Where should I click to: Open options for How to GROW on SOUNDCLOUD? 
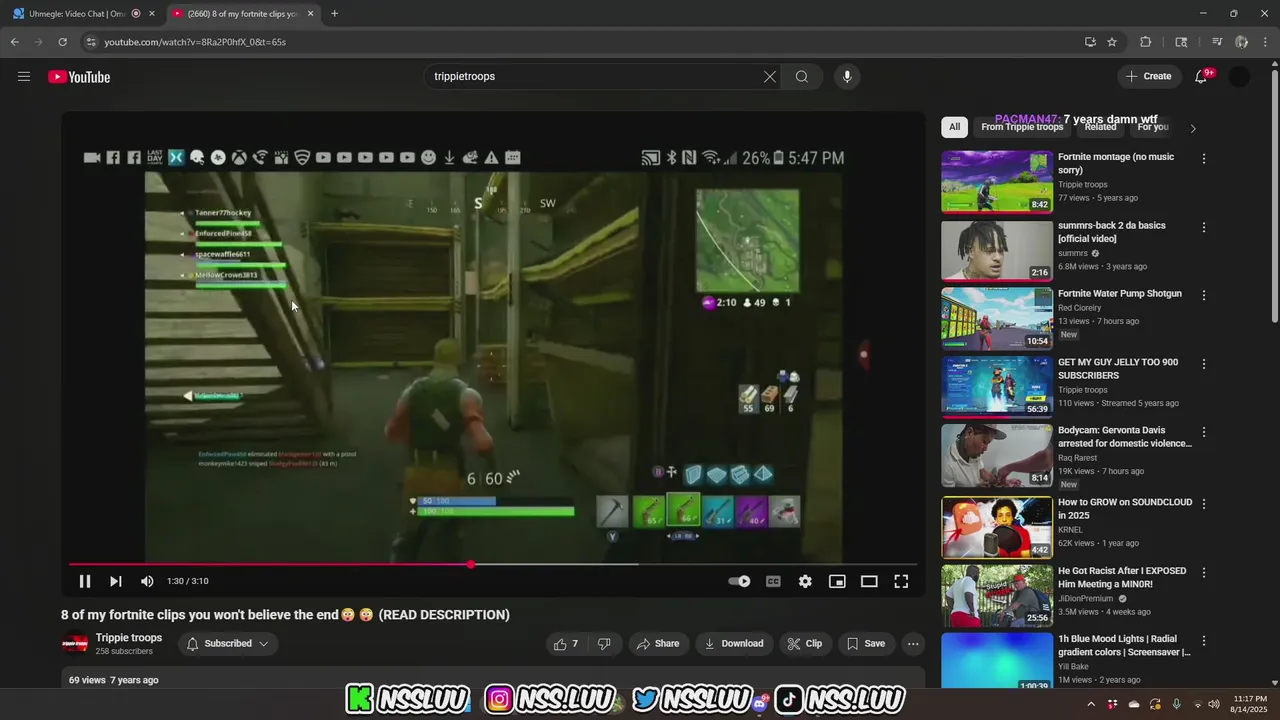pos(1204,504)
